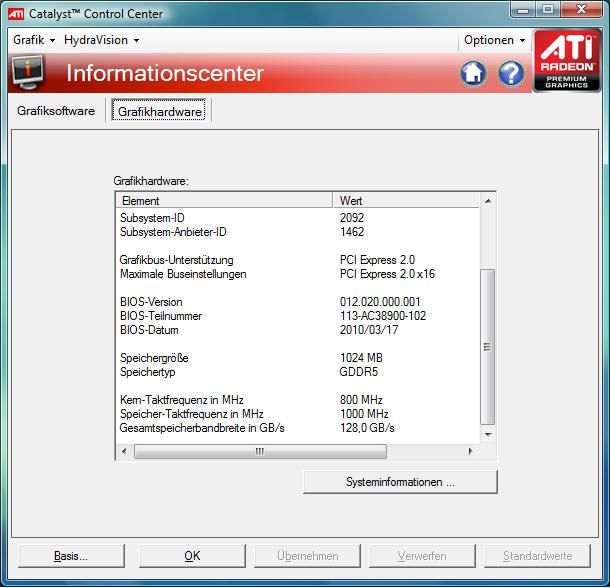The height and width of the screenshot is (588, 610).
Task: Select the Speichergröße row
Action: click(x=298, y=358)
